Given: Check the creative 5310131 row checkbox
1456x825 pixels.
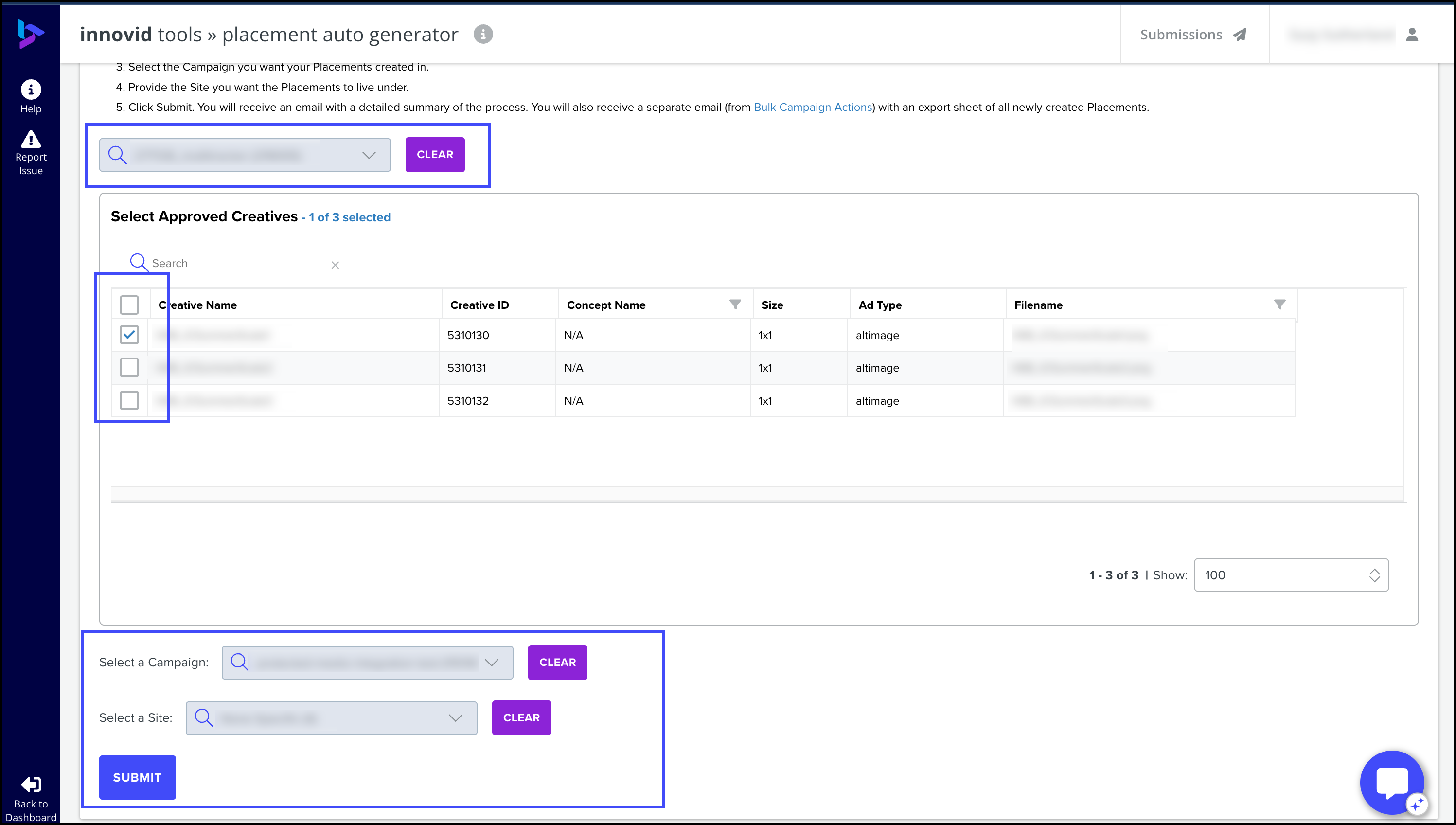Looking at the screenshot, I should (129, 368).
